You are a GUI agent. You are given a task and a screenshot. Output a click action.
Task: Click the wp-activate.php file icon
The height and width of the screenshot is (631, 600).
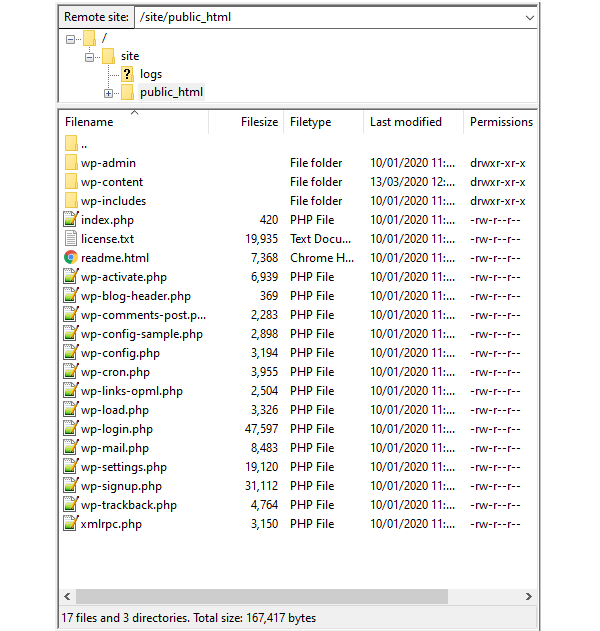[x=70, y=276]
